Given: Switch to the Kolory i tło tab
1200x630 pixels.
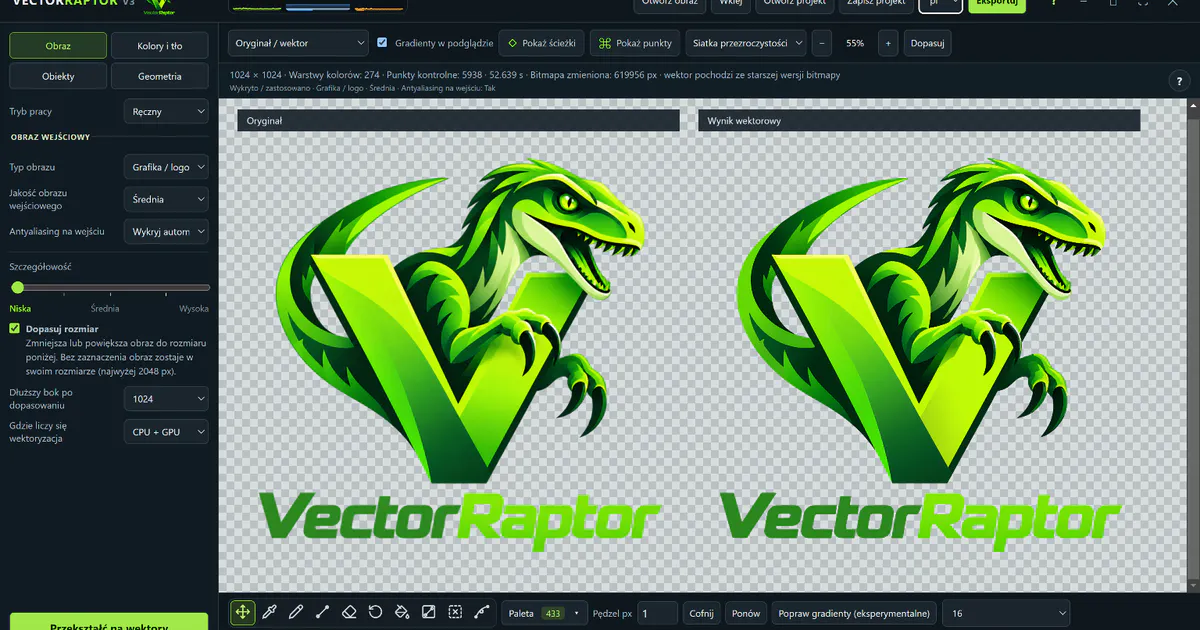Looking at the screenshot, I should click(x=160, y=46).
